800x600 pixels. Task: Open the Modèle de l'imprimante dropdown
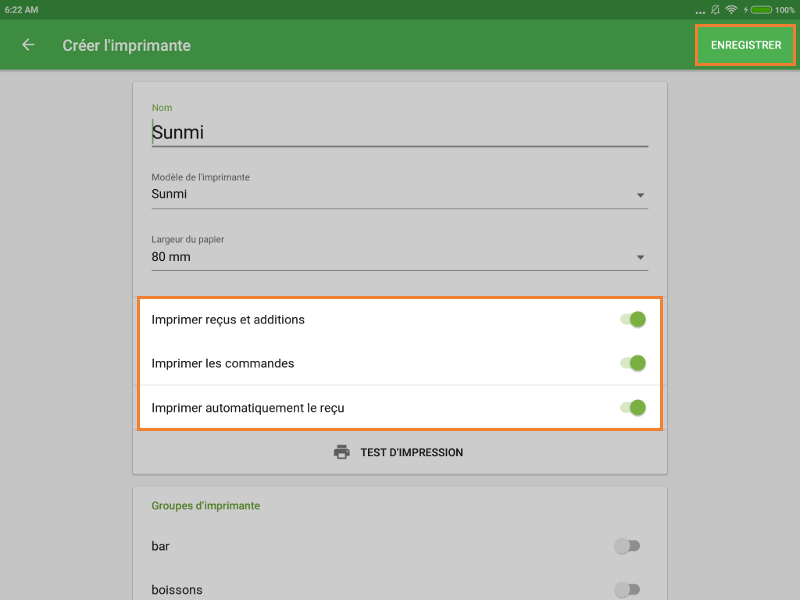[399, 195]
